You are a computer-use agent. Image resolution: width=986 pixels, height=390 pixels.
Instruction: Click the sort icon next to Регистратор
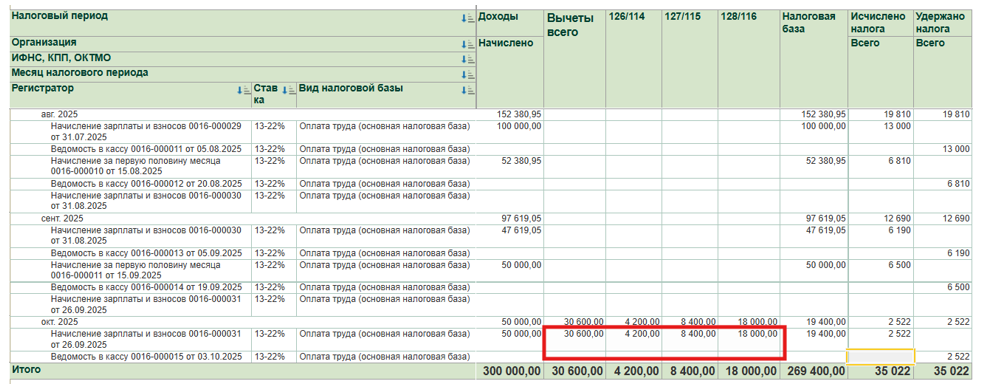pyautogui.click(x=243, y=90)
